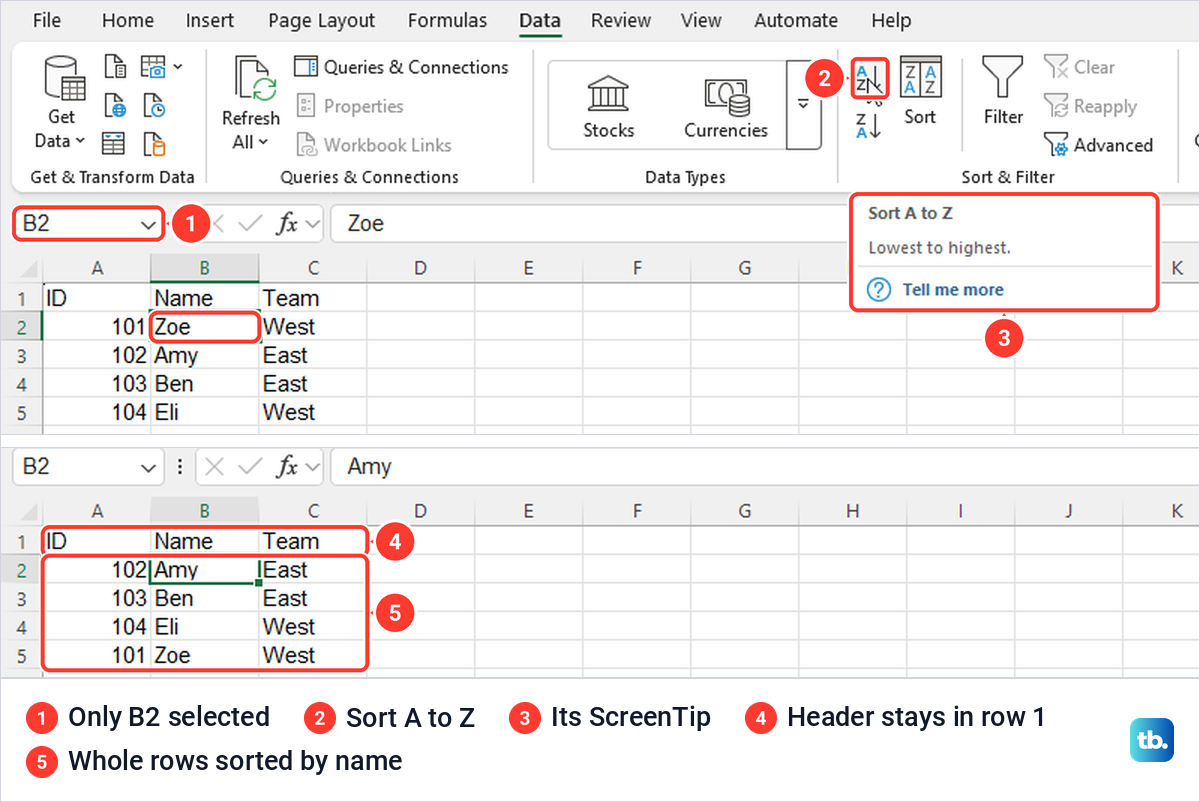Click the three-dot handle beside Amy formula bar
The image size is (1200, 802).
180,466
